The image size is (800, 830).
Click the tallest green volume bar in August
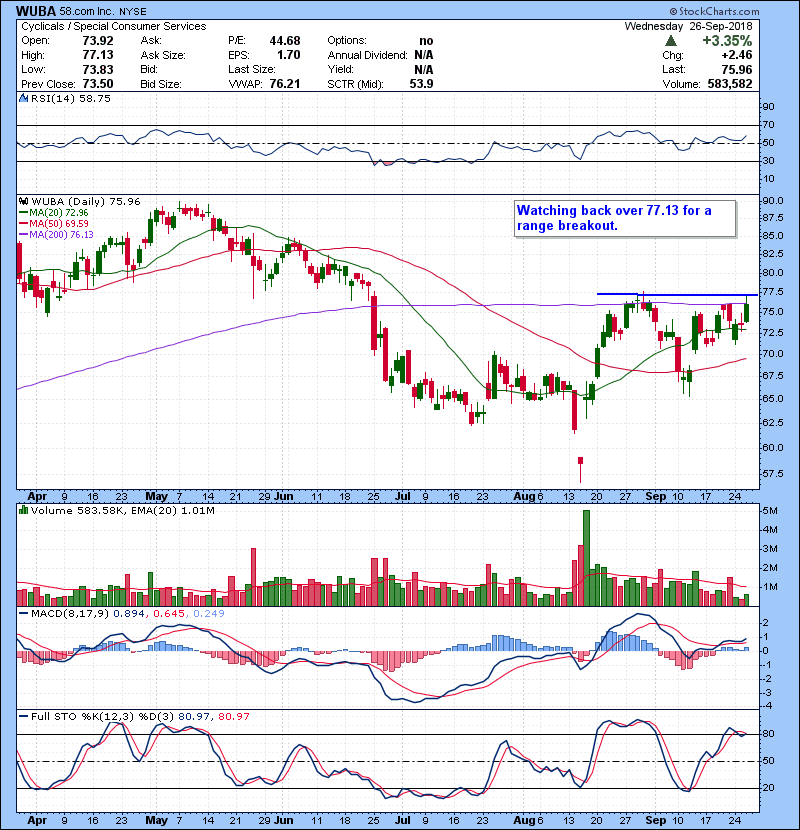point(586,558)
